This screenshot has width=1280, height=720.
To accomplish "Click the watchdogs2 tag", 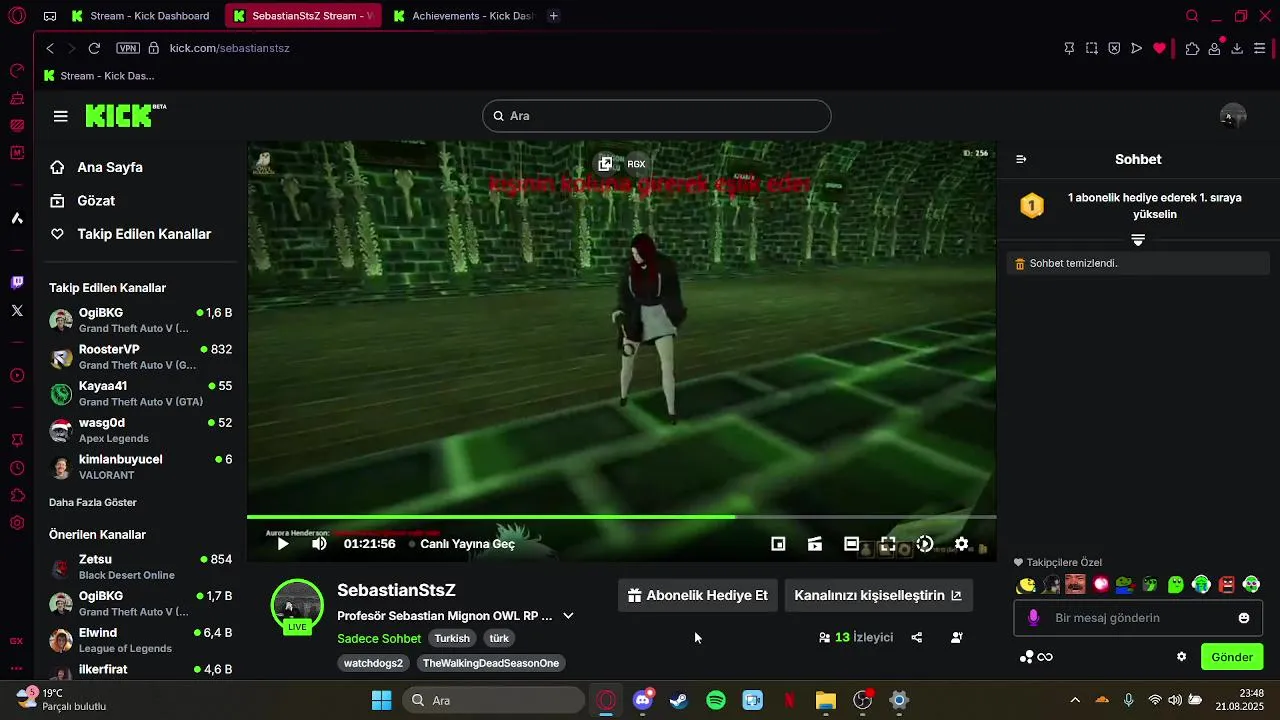I will pos(373,663).
